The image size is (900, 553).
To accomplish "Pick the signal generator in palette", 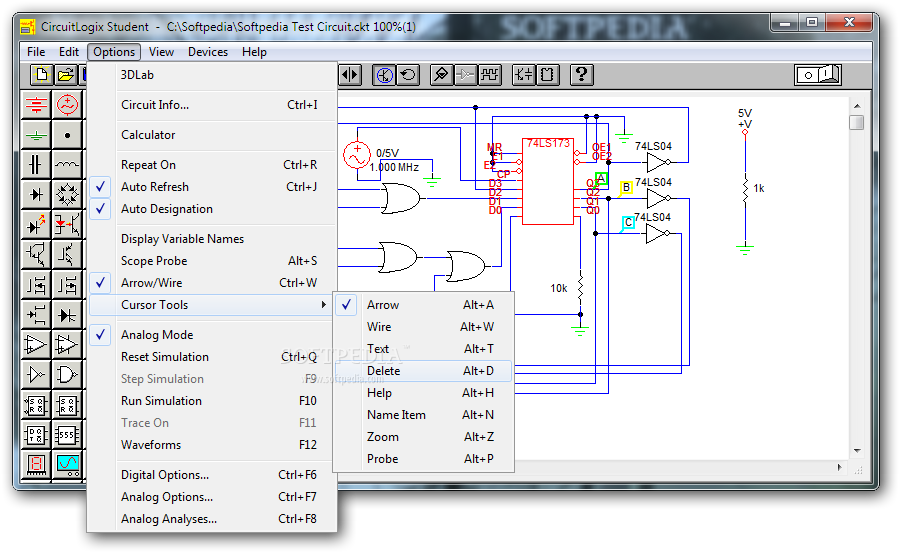I will pyautogui.click(x=67, y=105).
